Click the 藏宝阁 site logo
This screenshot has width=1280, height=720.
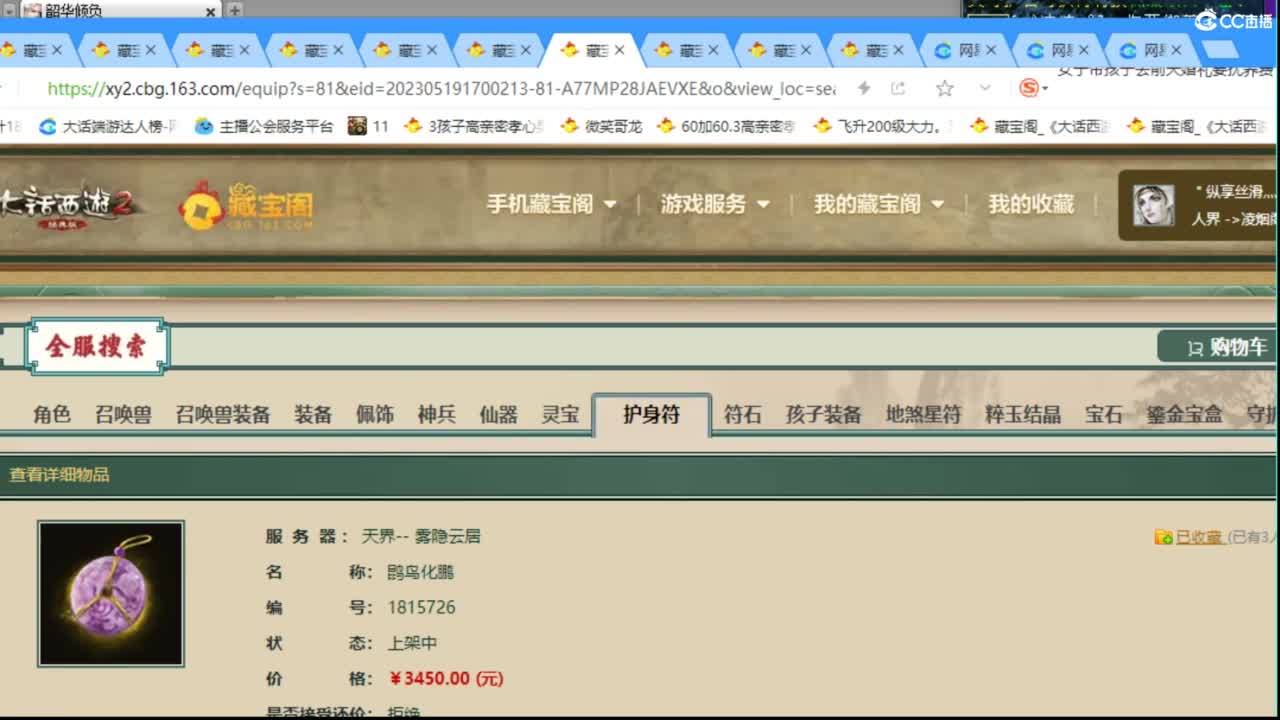pyautogui.click(x=246, y=206)
